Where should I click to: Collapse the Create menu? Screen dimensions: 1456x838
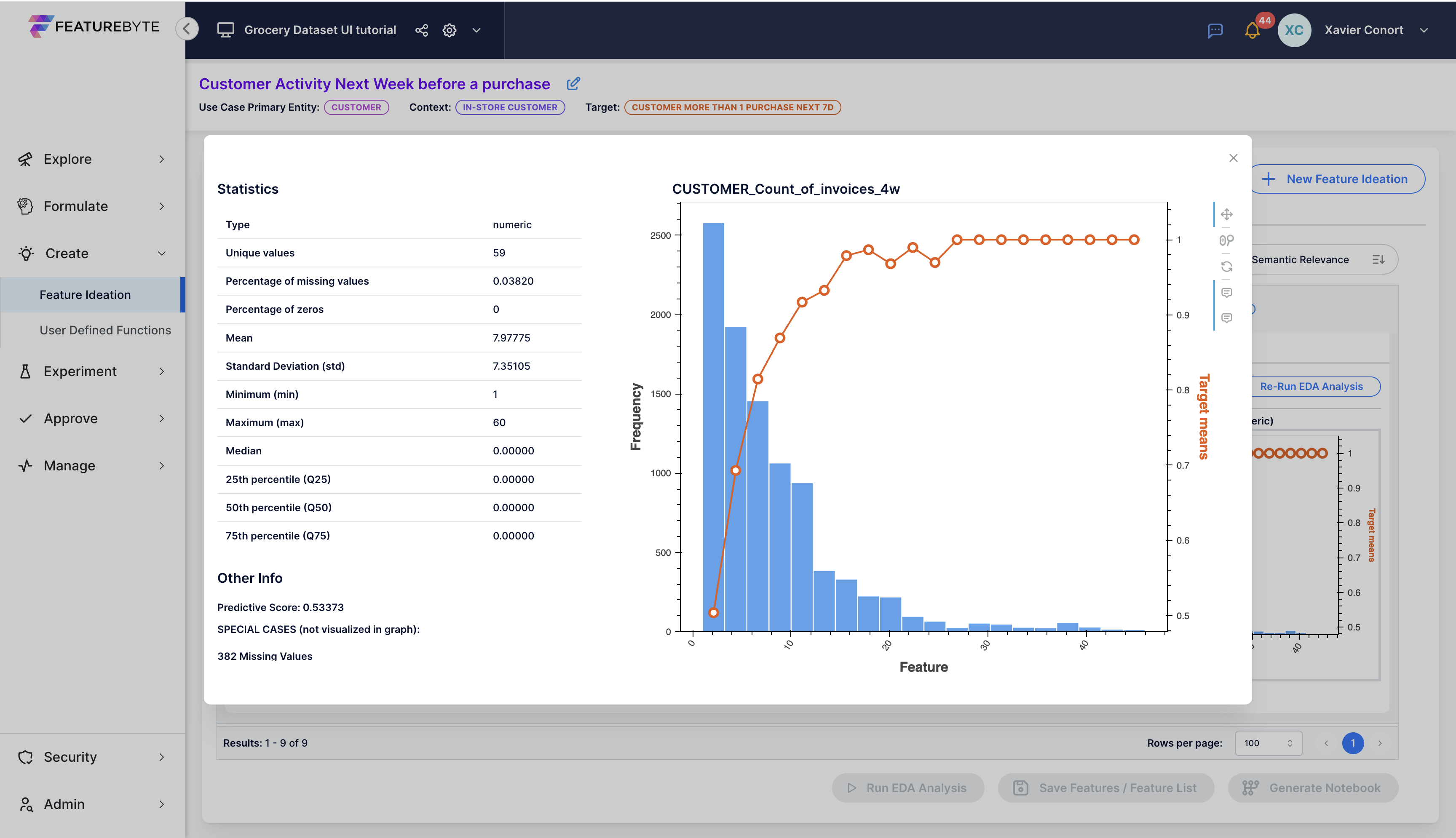tap(93, 254)
